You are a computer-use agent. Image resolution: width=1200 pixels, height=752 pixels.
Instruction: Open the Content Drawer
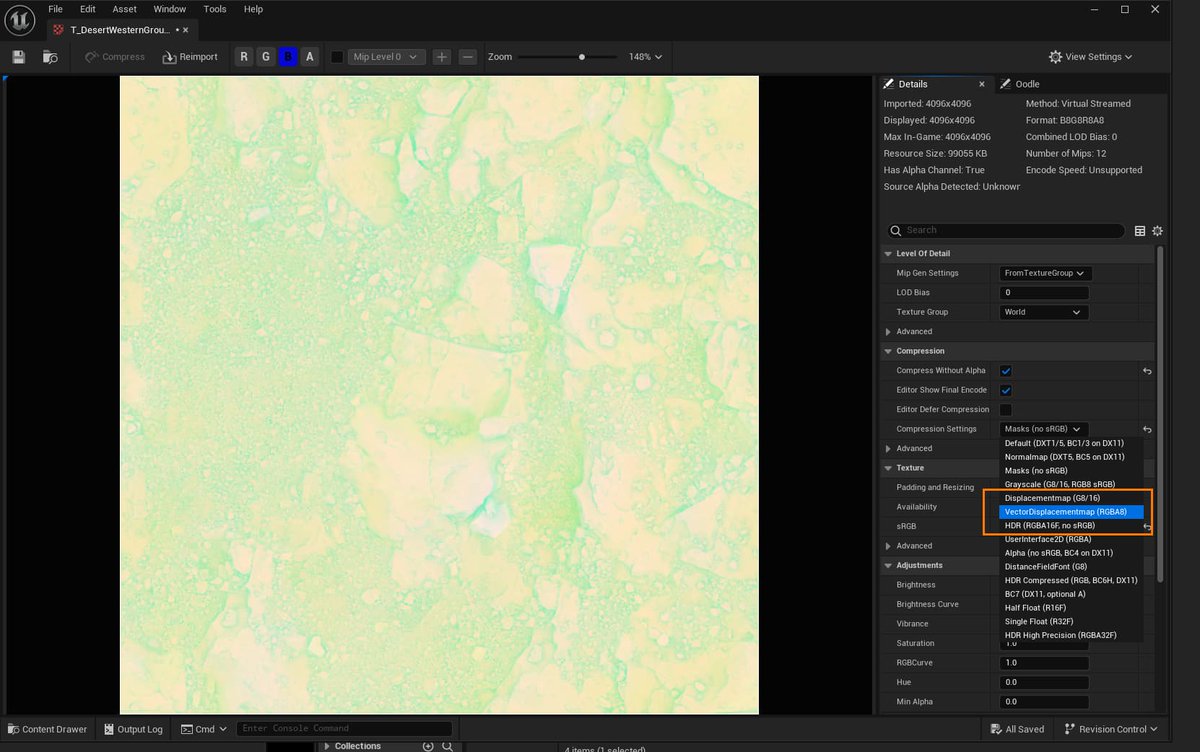click(47, 729)
